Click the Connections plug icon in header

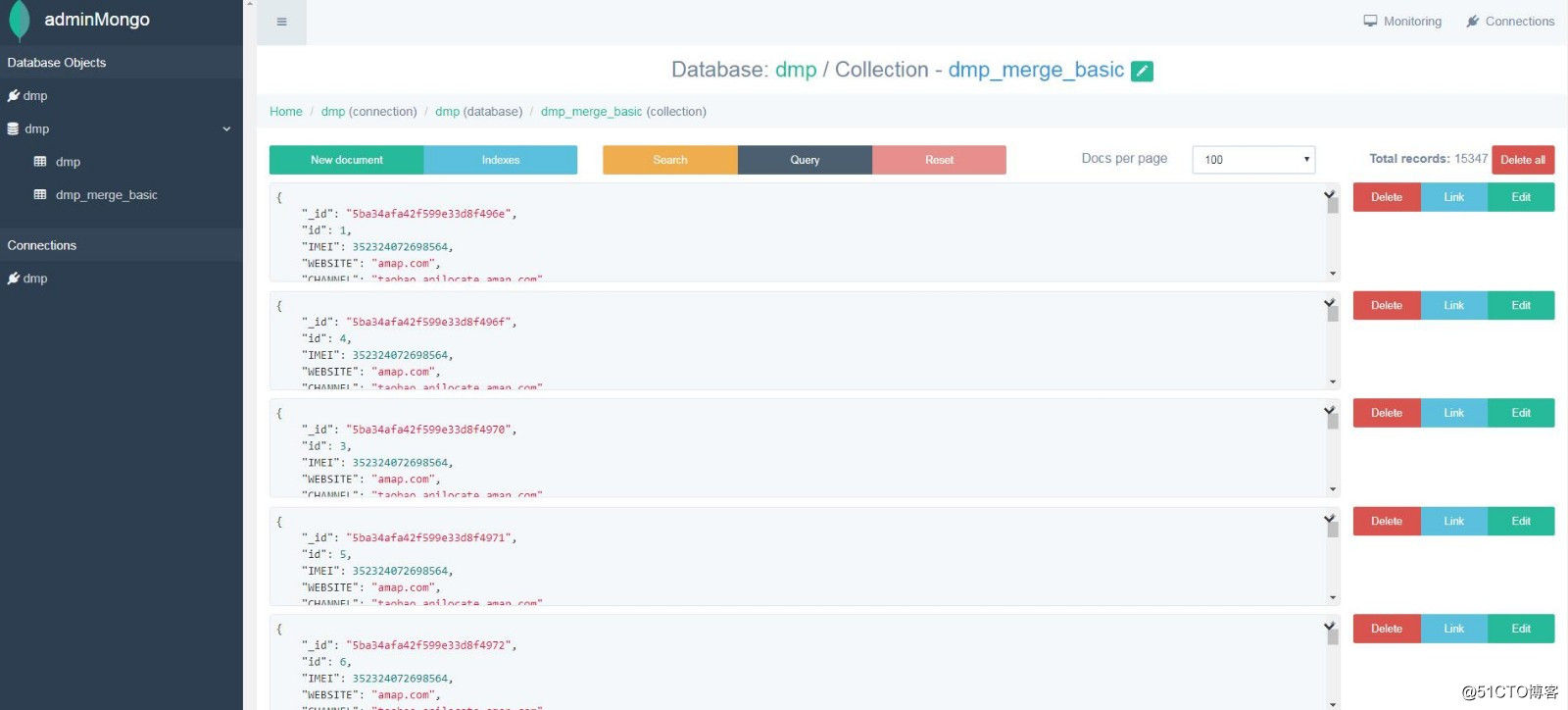pos(1472,21)
